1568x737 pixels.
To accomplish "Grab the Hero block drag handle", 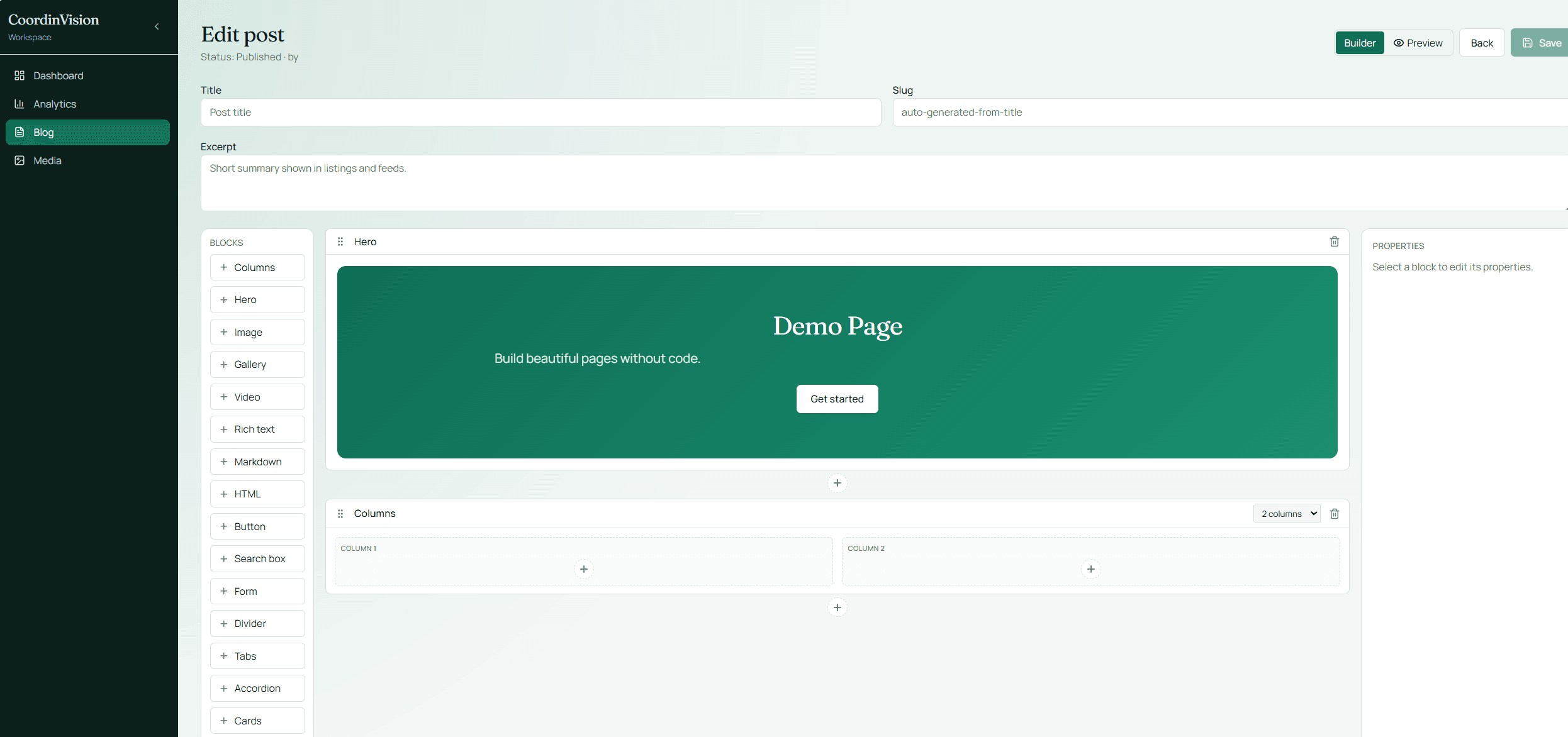I will [x=340, y=241].
